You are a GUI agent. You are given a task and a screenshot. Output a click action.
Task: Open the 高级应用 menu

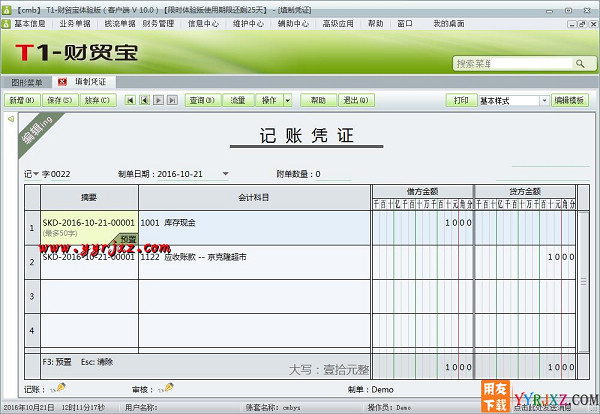(x=338, y=24)
